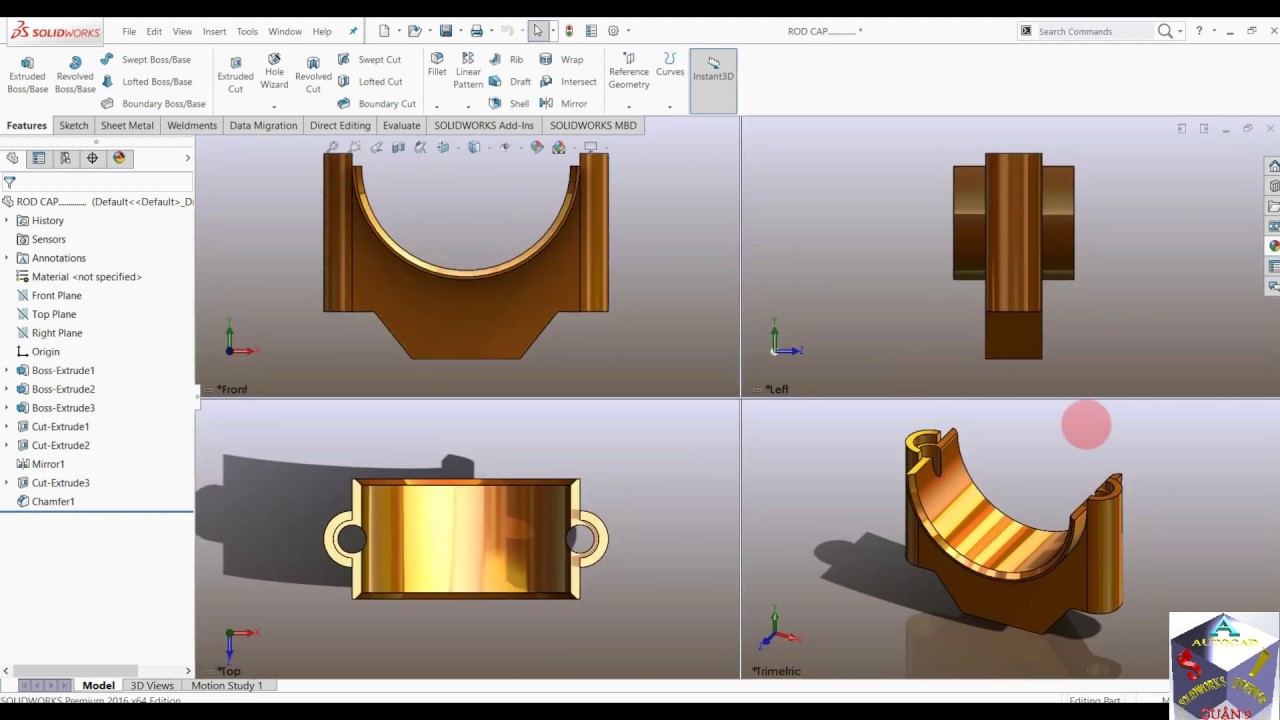Click the Boundary Cut command
Screen dimensions: 1280x720
376,104
